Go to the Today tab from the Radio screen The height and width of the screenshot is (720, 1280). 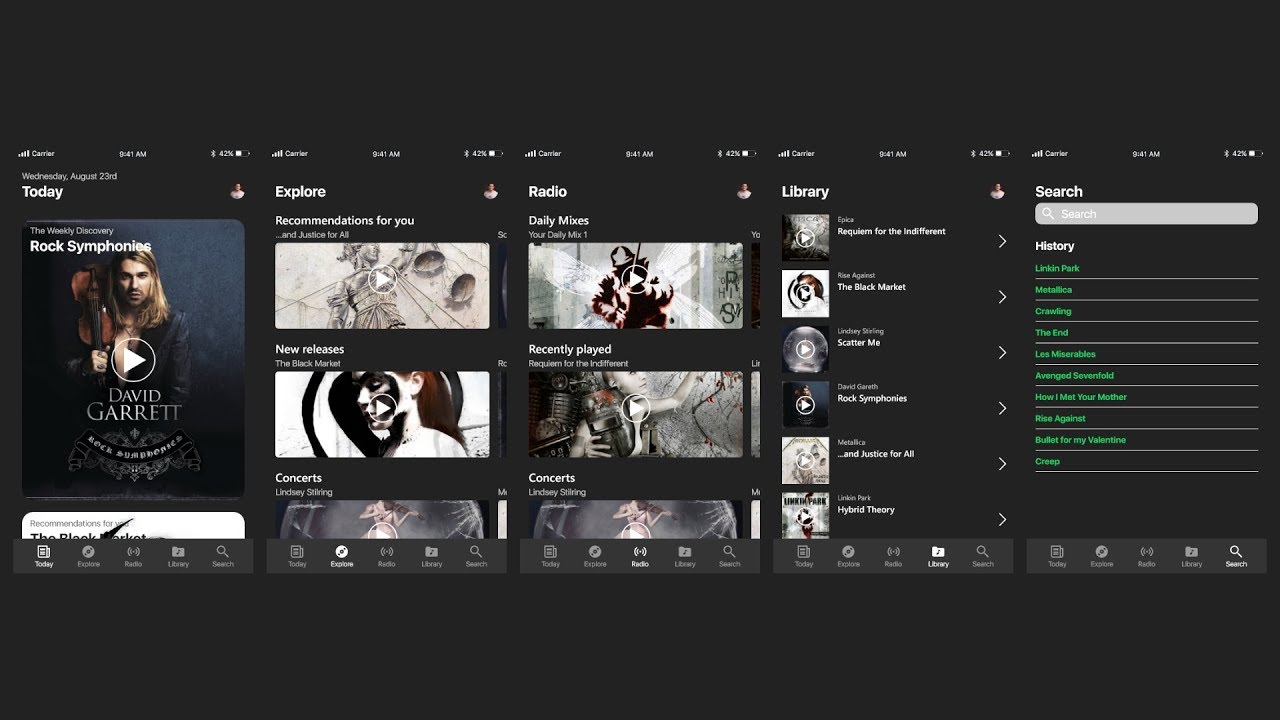tap(551, 556)
